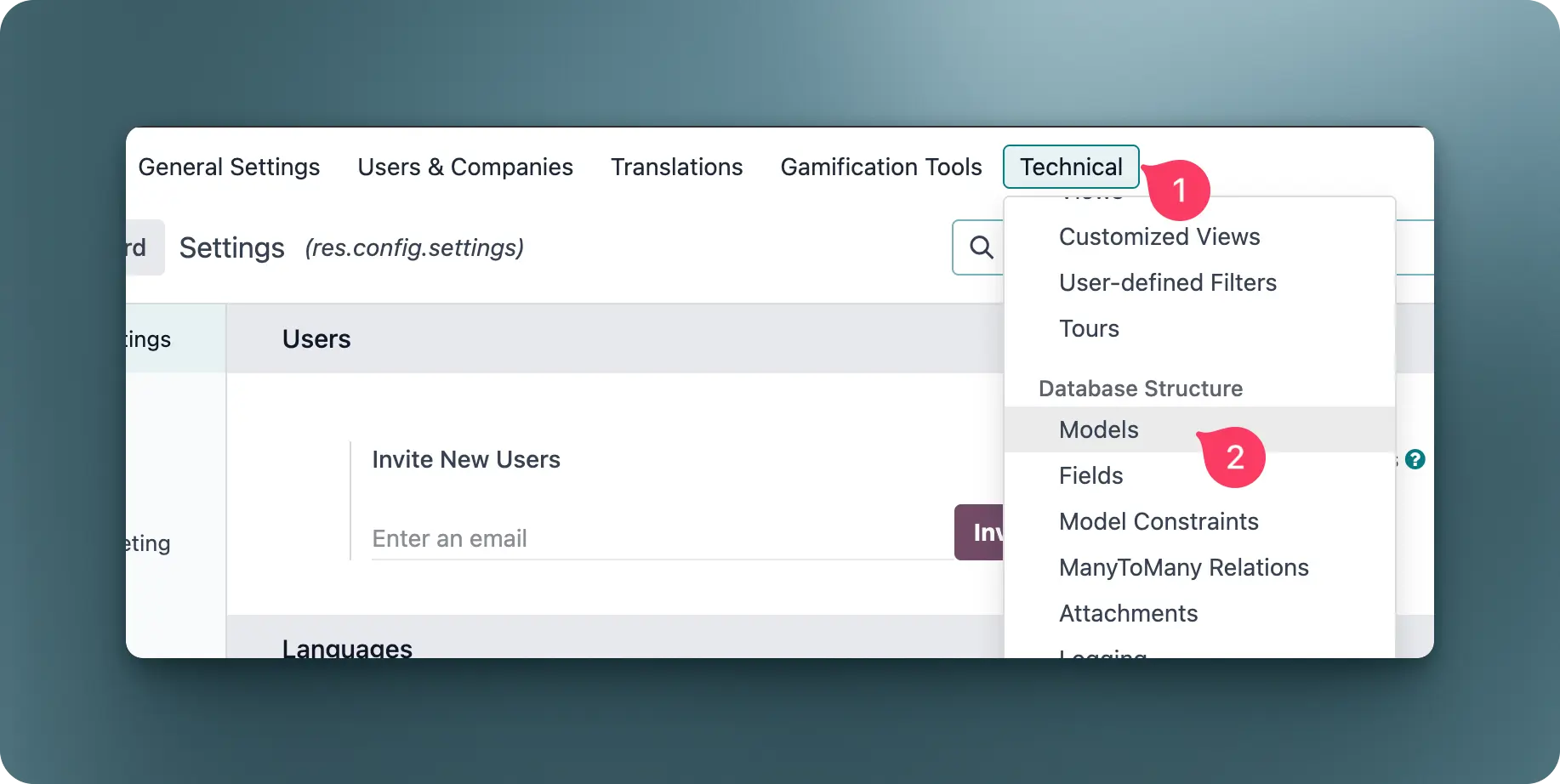Open the Gamification Tools menu
The image size is (1560, 784).
tap(880, 167)
